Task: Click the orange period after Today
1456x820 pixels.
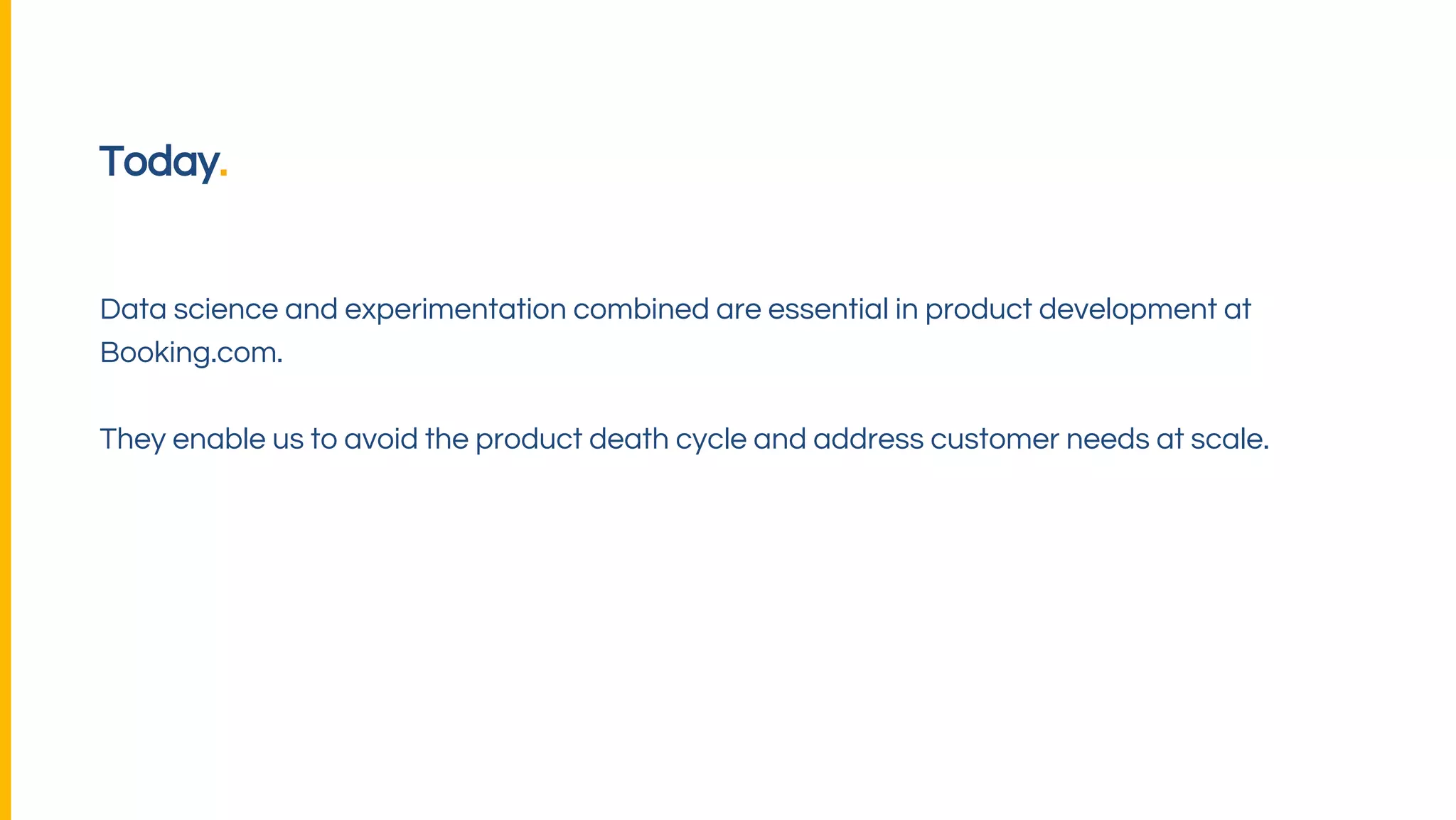Action: click(223, 173)
